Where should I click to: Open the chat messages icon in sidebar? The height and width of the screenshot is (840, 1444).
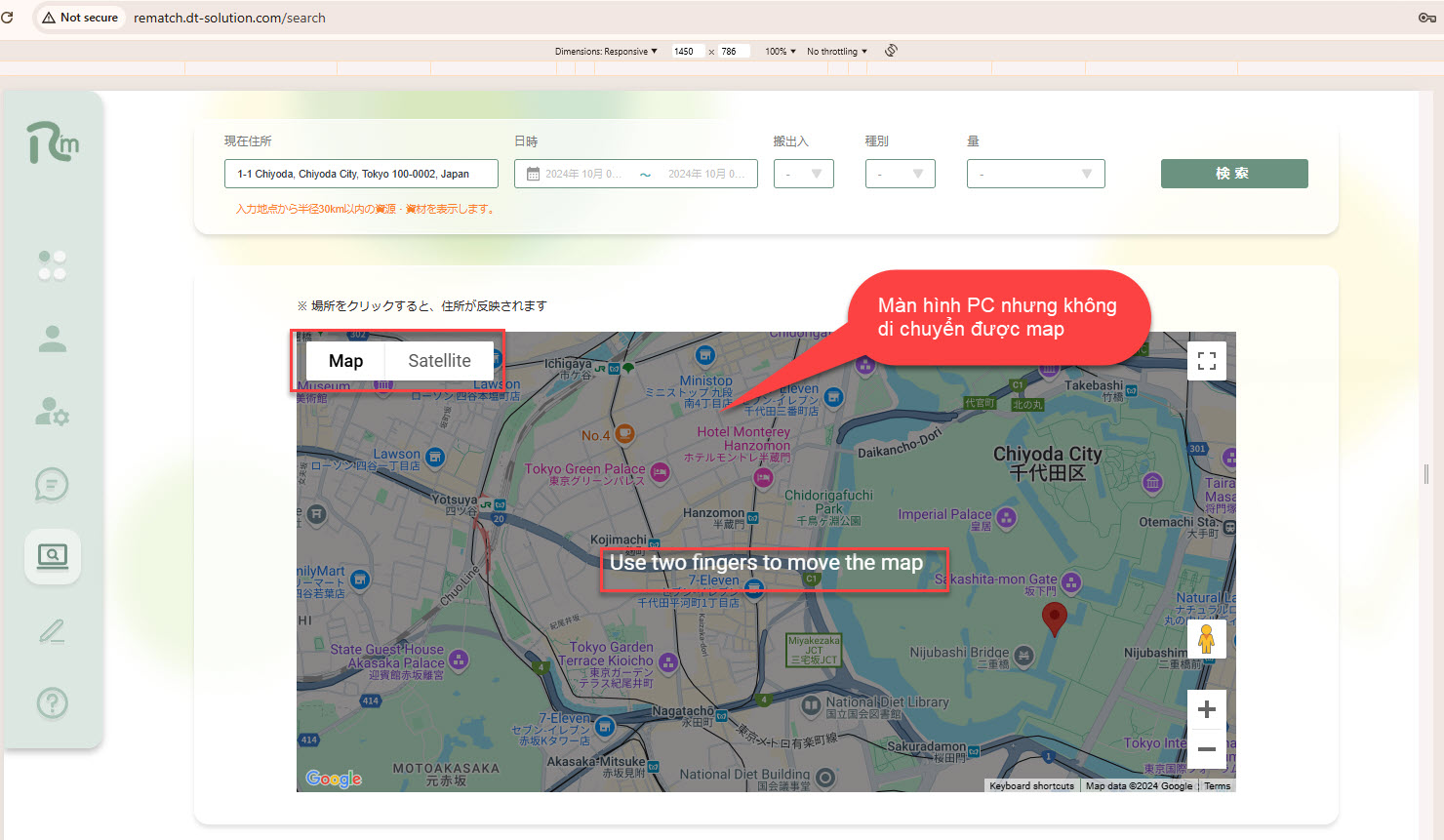pos(53,484)
